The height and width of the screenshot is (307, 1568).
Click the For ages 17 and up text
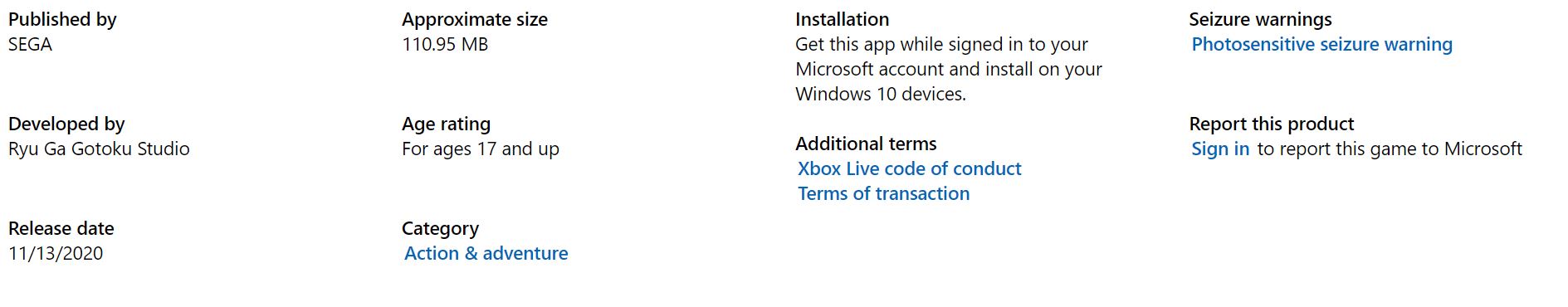tap(481, 149)
